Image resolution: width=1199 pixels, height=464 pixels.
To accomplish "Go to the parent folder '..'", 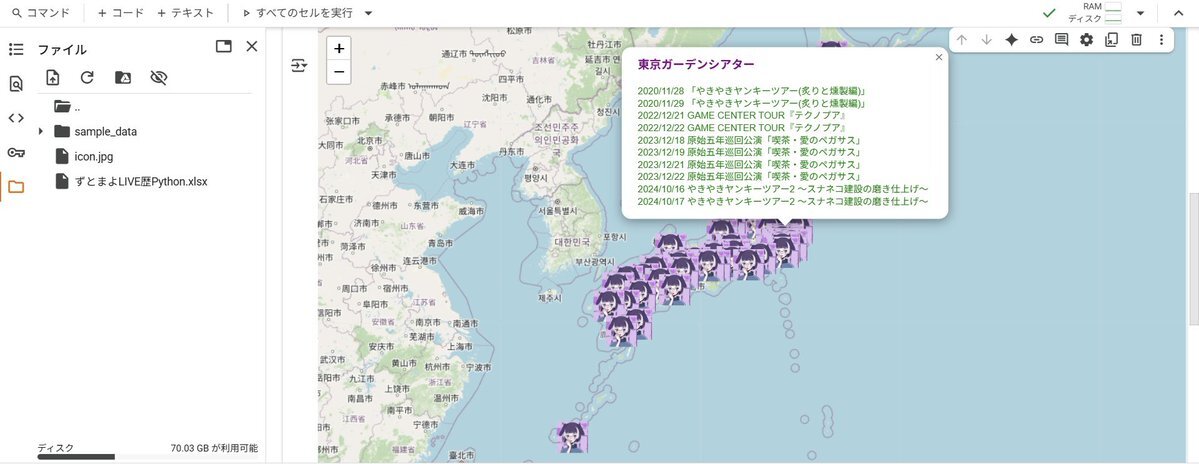I will pos(69,107).
